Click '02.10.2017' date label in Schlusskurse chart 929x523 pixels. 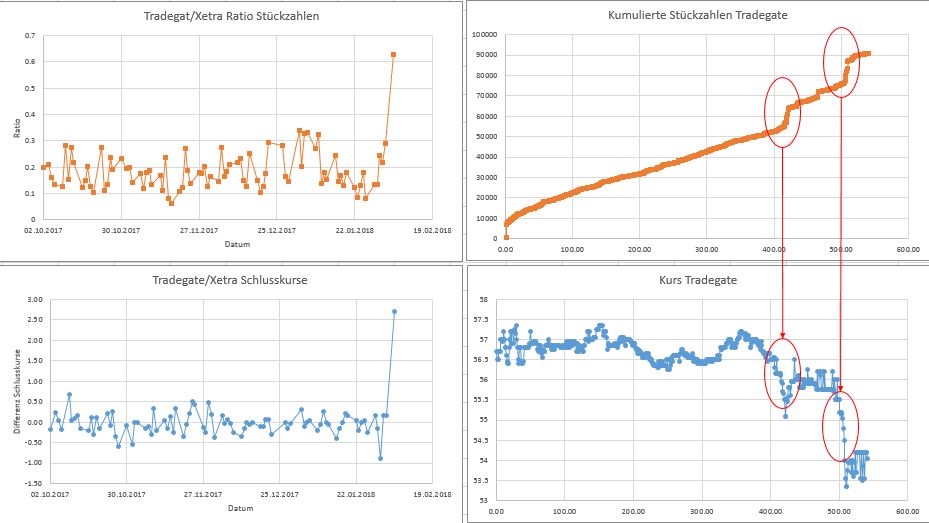[50, 495]
